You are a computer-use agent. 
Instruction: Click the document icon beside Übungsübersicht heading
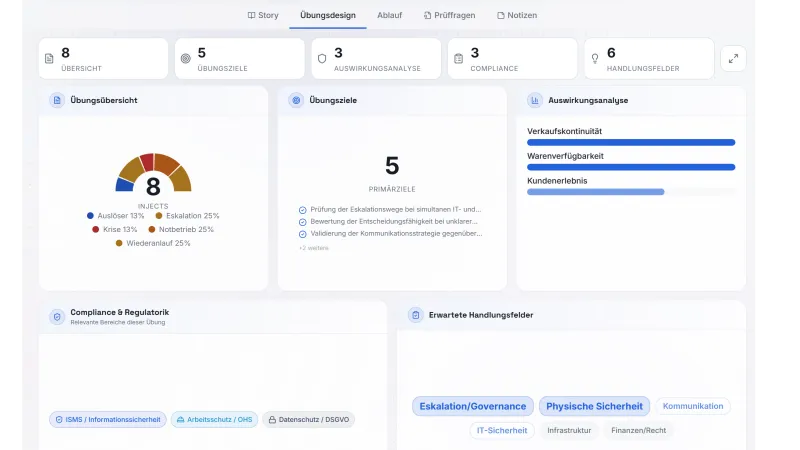(x=57, y=100)
